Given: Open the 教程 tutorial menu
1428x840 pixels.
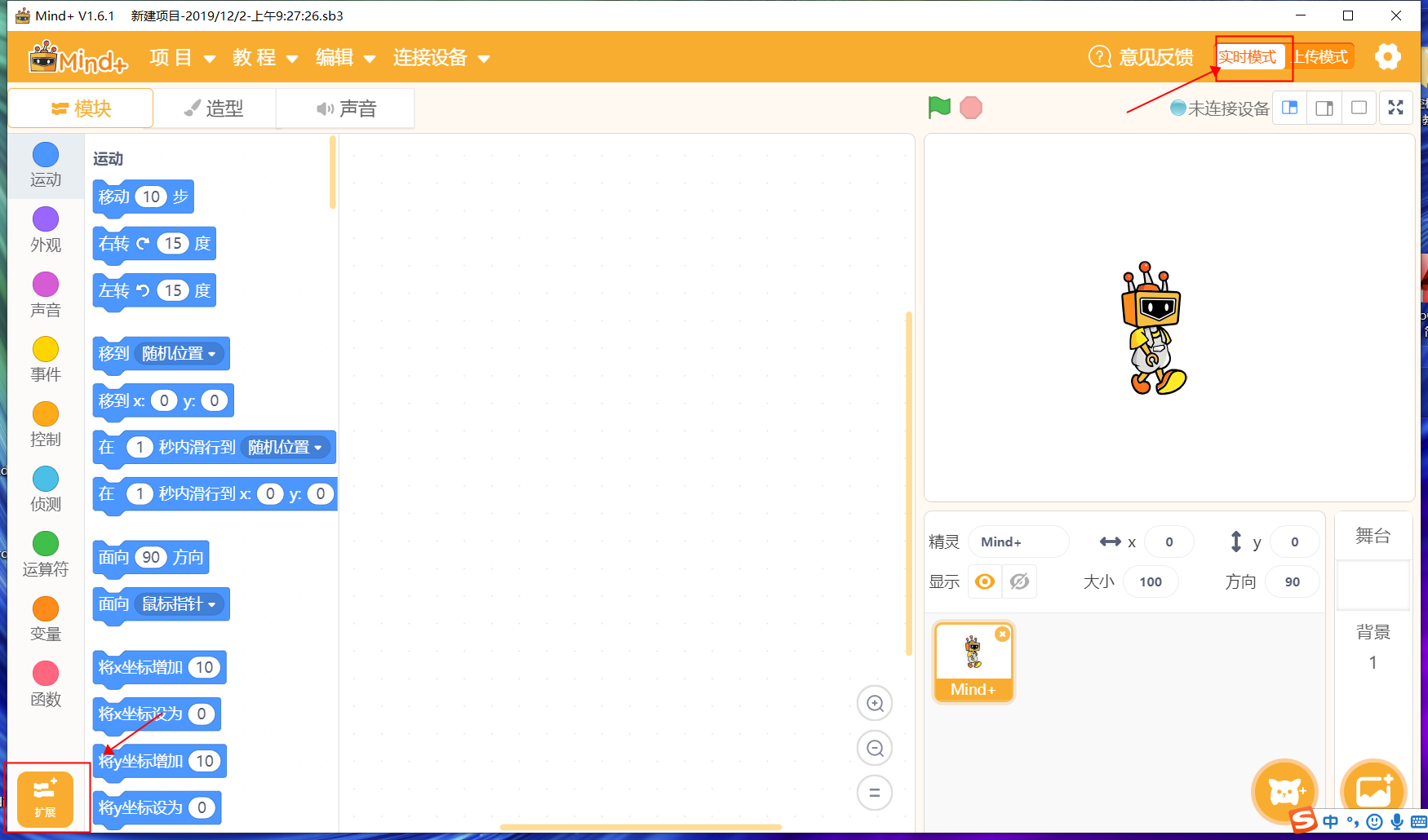Looking at the screenshot, I should coord(265,58).
